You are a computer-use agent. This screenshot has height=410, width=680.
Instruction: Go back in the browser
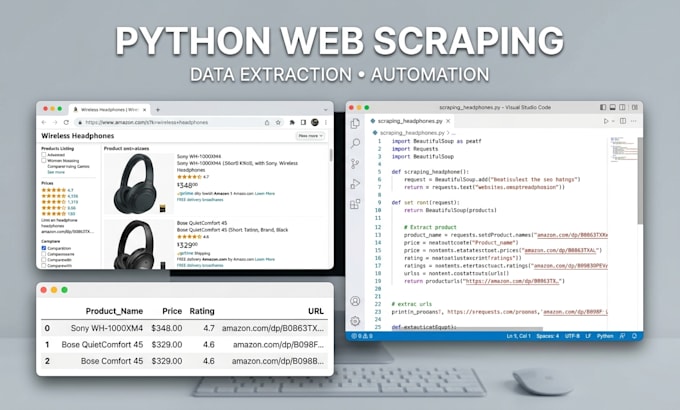click(x=44, y=122)
